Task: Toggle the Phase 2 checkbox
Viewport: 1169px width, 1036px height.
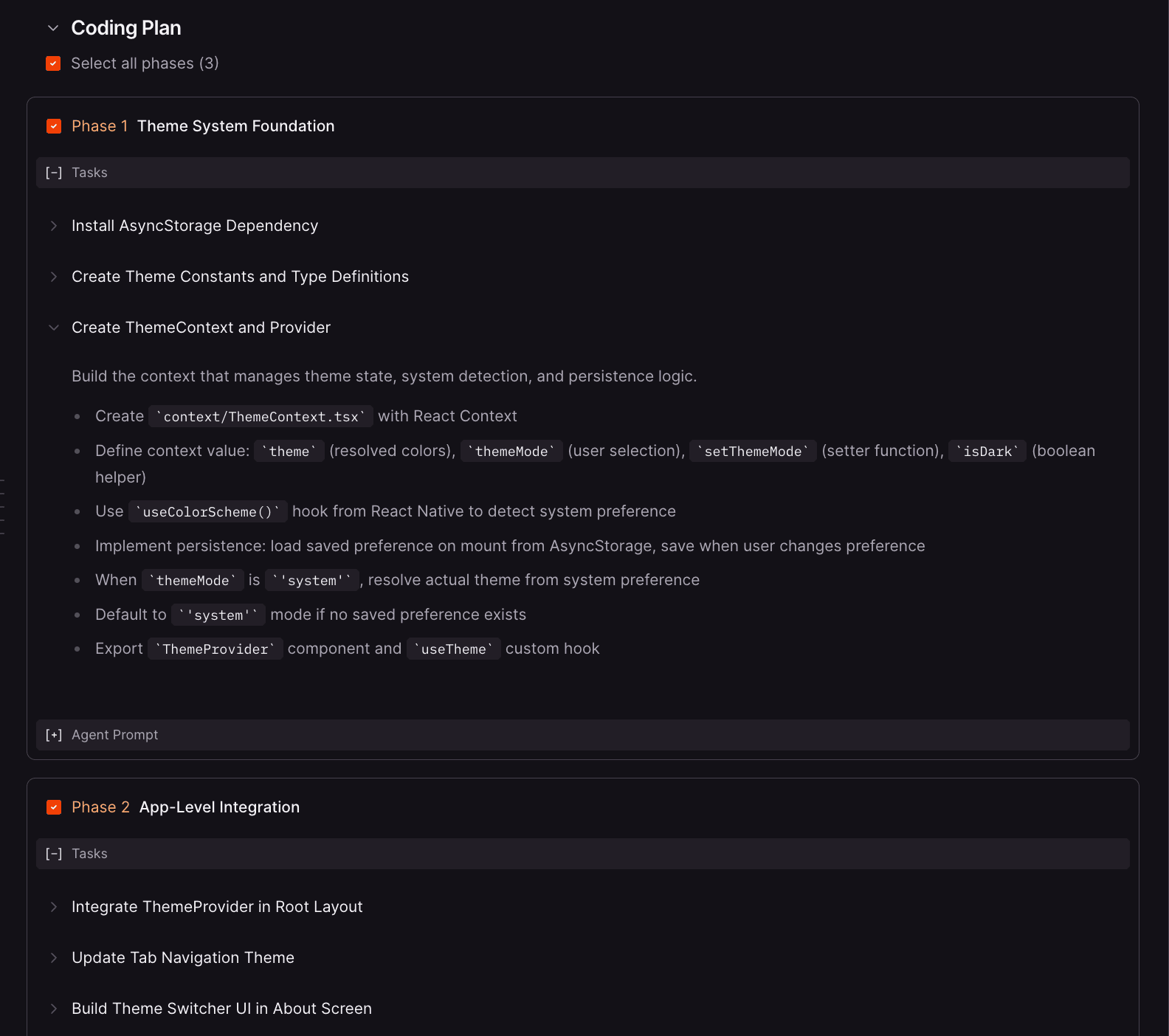Action: coord(54,807)
